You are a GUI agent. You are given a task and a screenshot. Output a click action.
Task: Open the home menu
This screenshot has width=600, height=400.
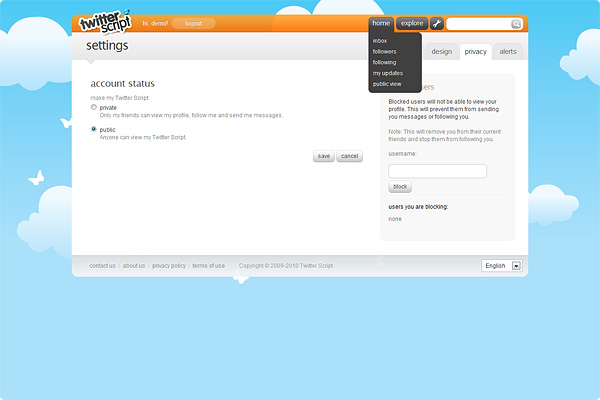(x=381, y=23)
